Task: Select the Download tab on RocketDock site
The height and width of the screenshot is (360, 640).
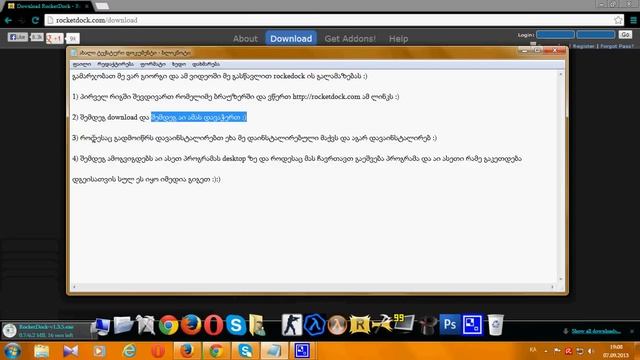Action: pyautogui.click(x=291, y=38)
